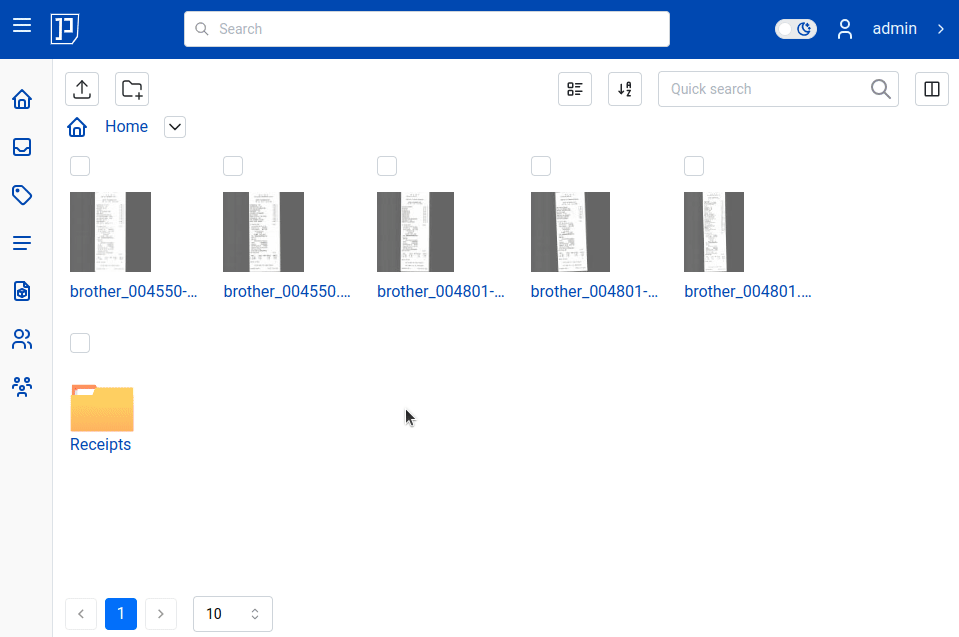This screenshot has width=959, height=637.
Task: Open the Inbox from the sidebar
Action: (22, 147)
